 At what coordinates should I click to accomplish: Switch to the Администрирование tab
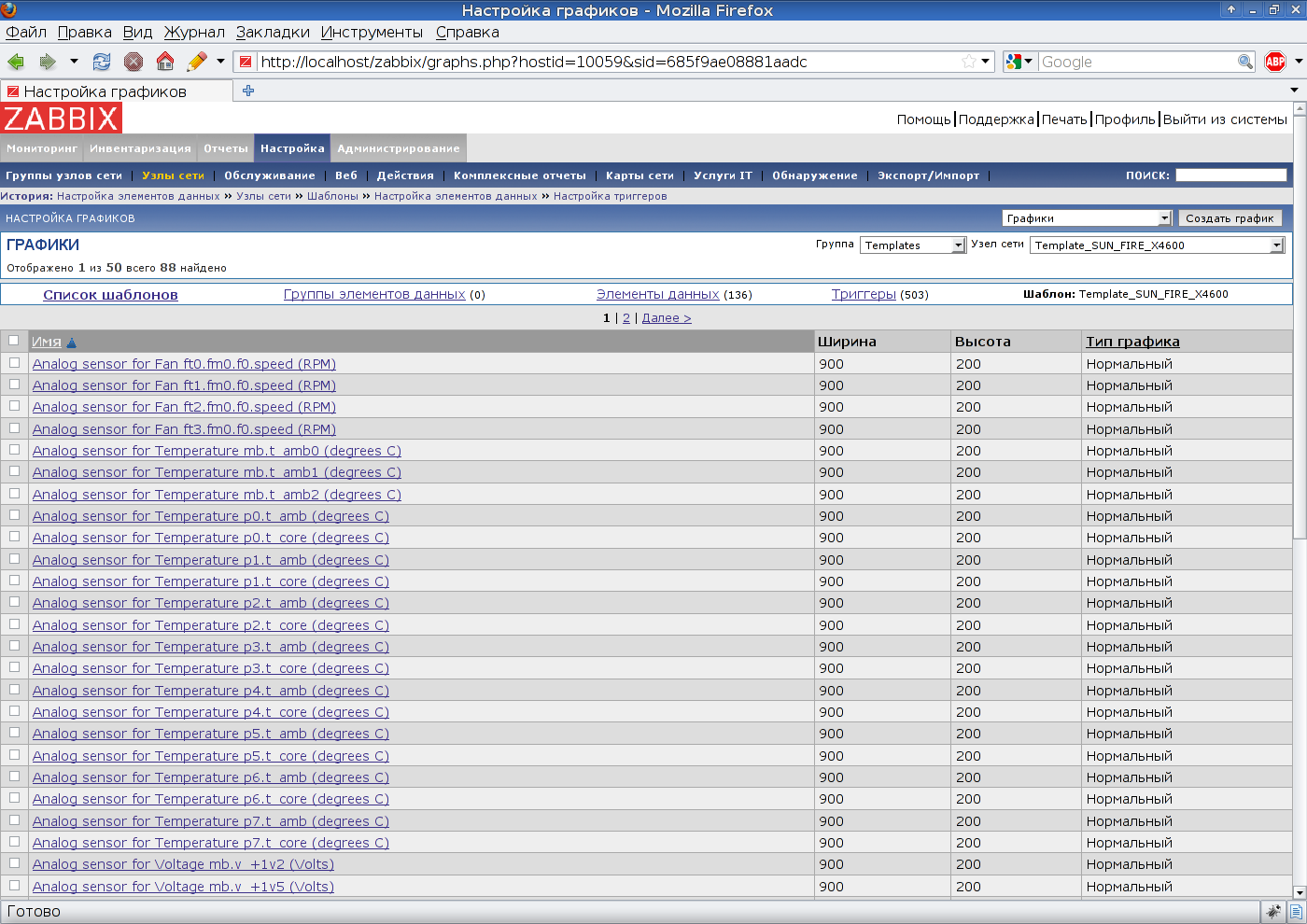pos(399,148)
